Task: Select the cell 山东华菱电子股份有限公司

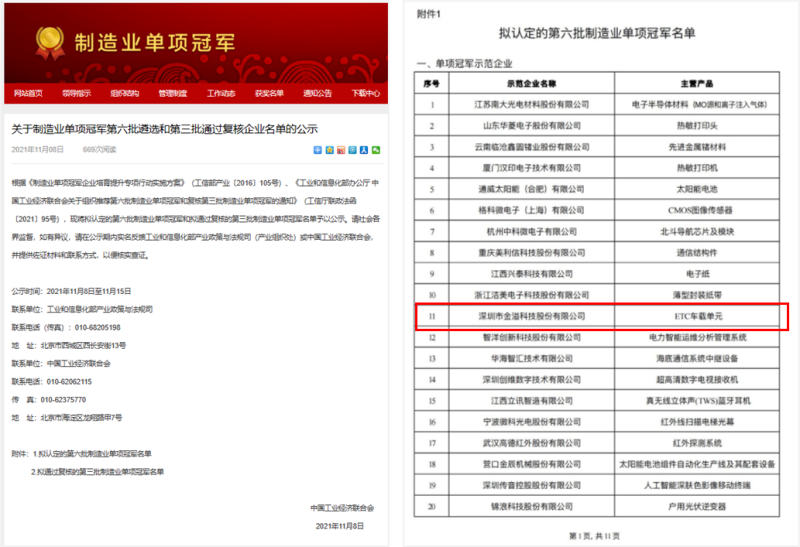Action: (532, 126)
